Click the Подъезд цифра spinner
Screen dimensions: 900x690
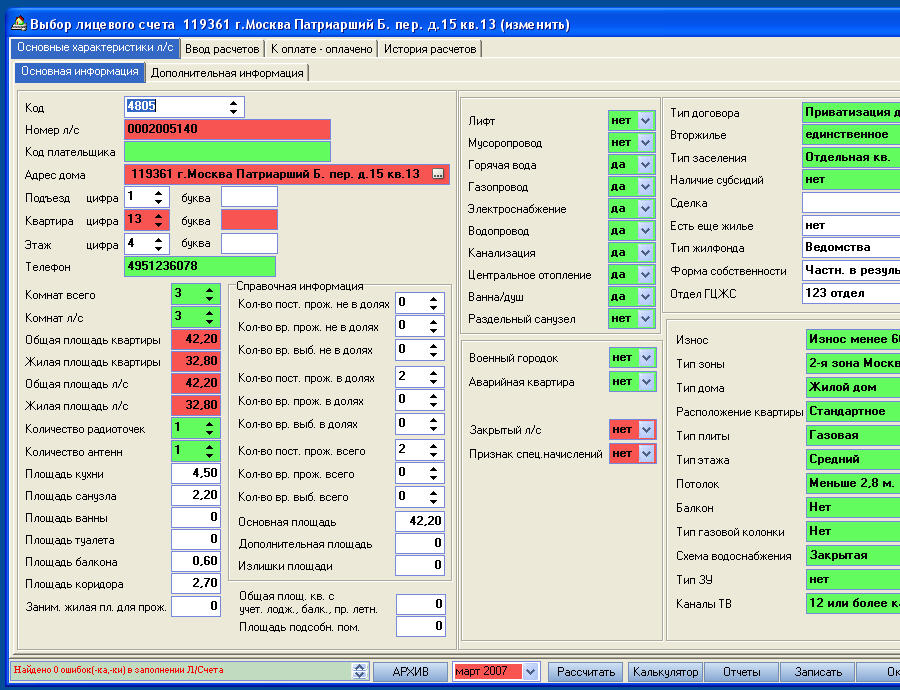(x=158, y=197)
